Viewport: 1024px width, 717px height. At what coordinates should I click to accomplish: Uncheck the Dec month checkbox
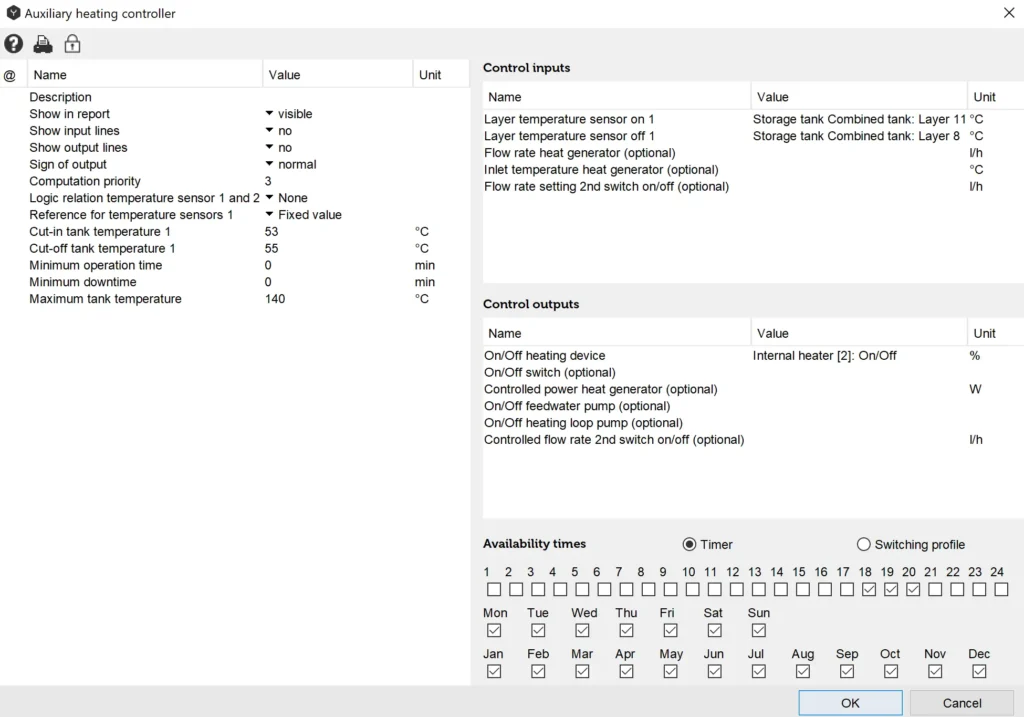pyautogui.click(x=979, y=672)
